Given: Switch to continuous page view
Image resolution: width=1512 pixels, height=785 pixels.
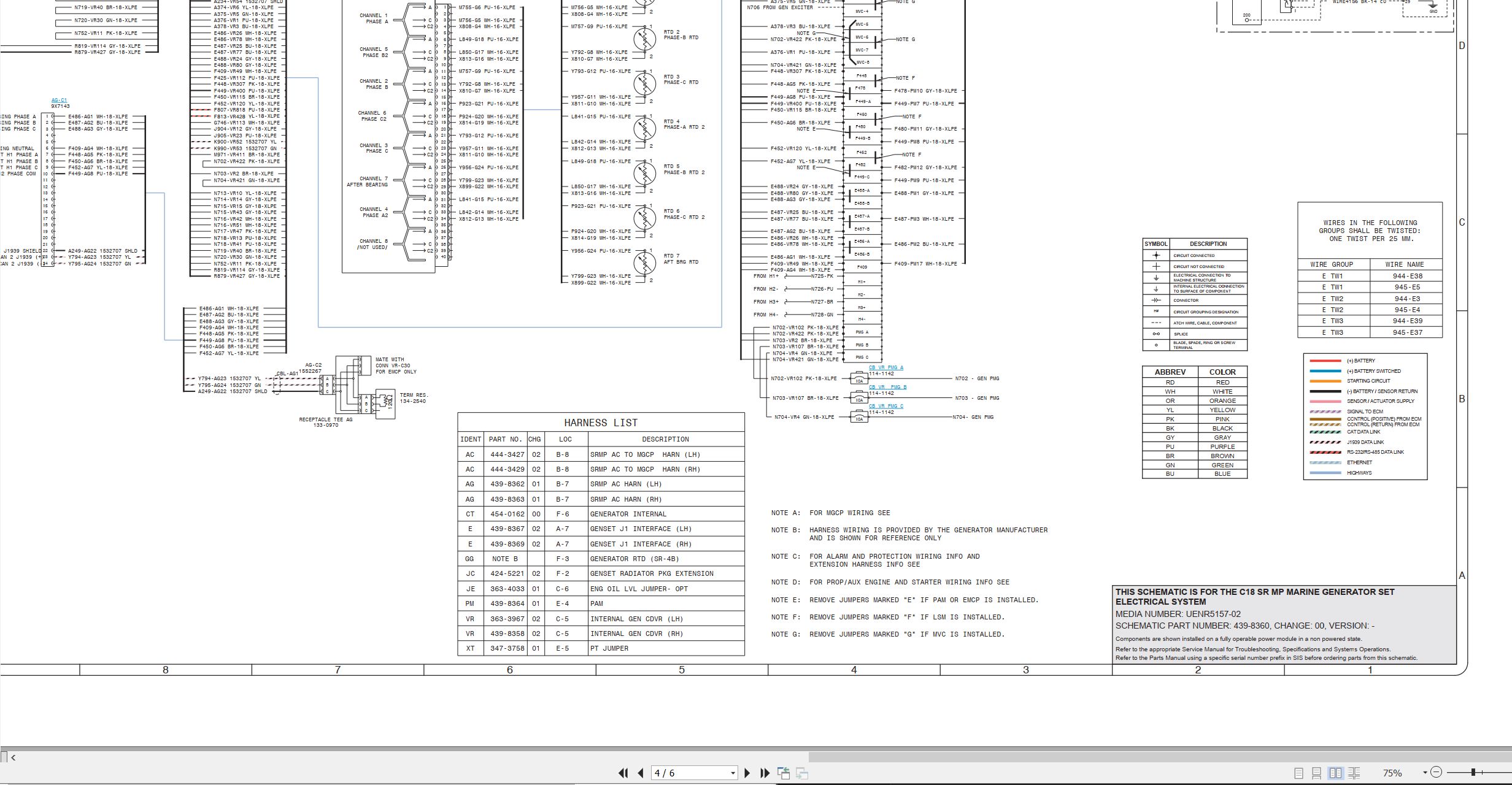Looking at the screenshot, I should point(1316,773).
